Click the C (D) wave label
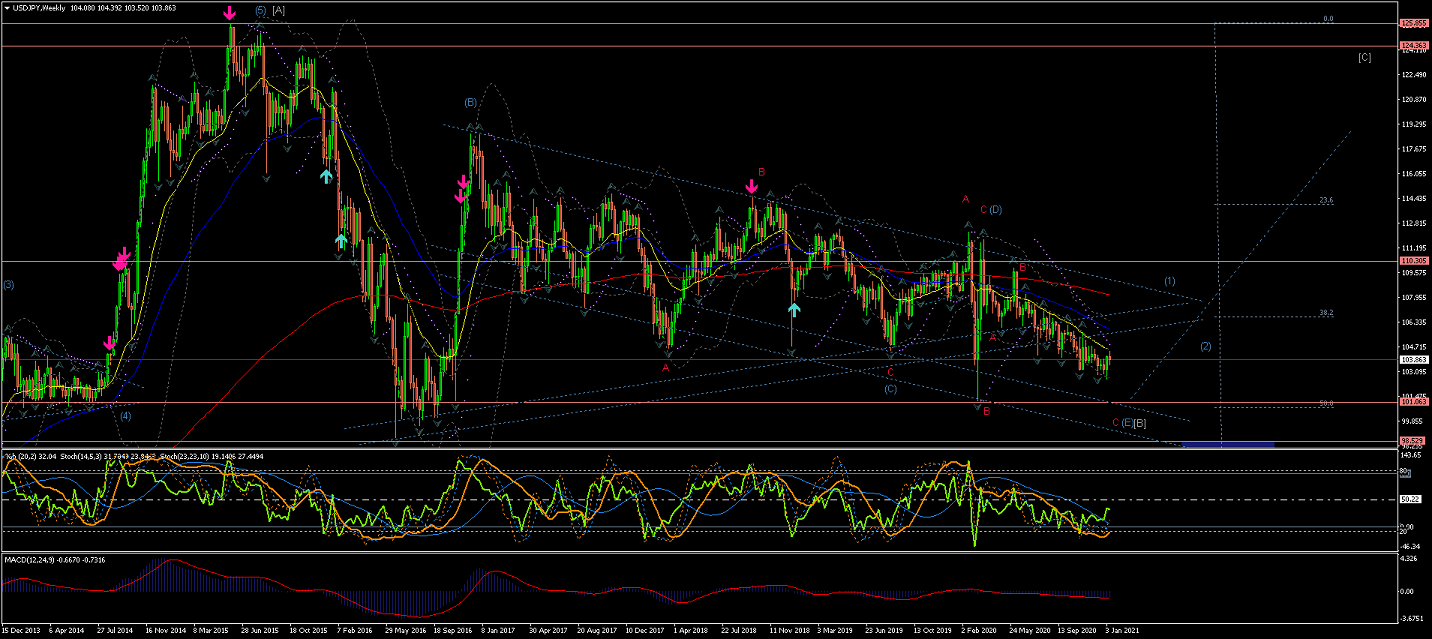 991,209
